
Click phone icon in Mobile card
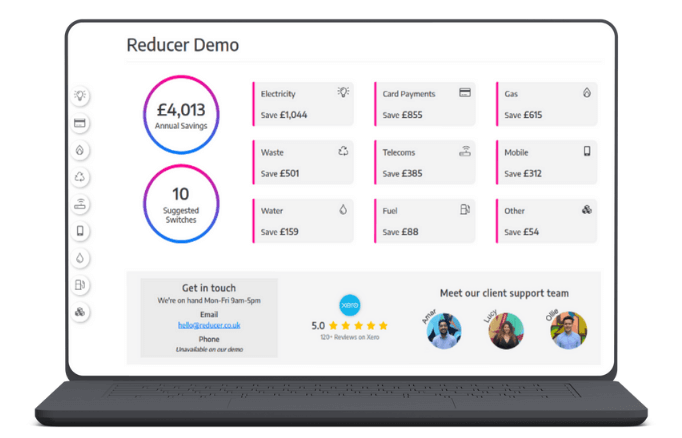[587, 151]
